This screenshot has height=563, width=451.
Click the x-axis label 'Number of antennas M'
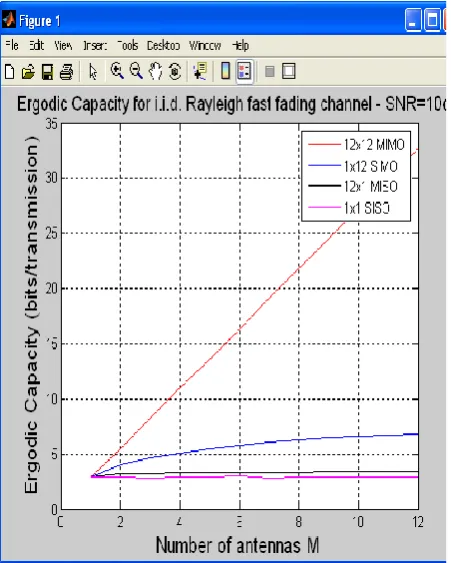tap(237, 545)
